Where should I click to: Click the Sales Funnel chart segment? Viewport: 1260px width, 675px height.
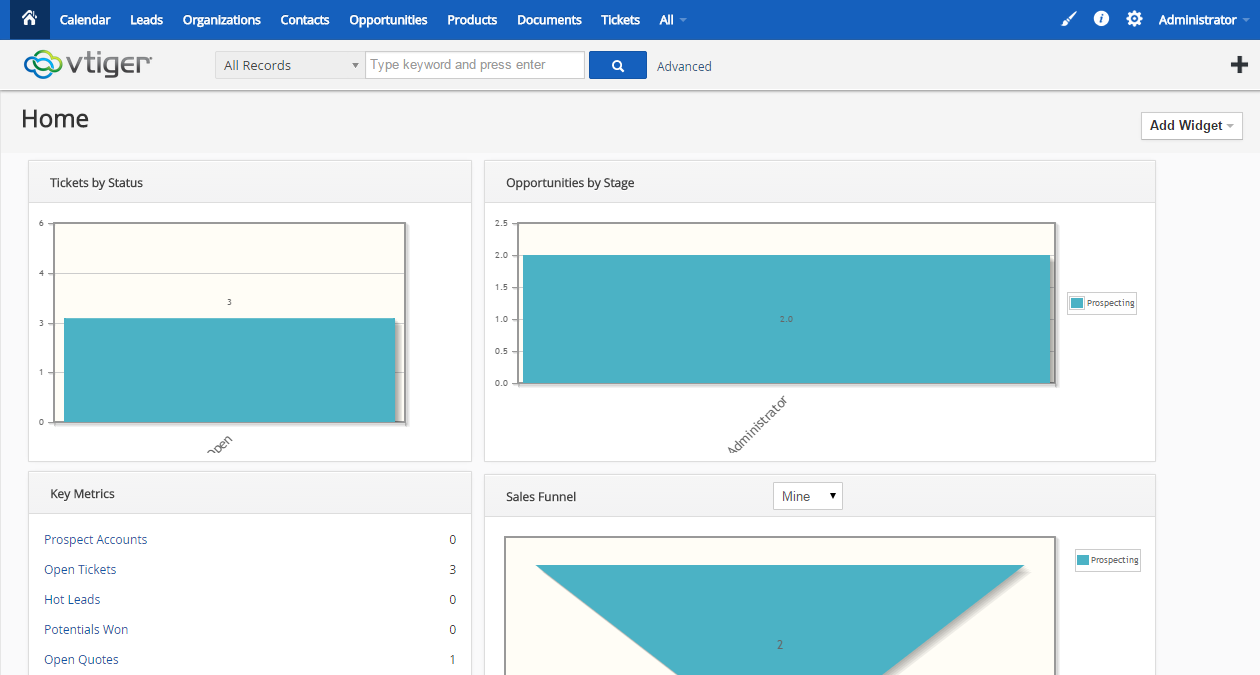[780, 620]
